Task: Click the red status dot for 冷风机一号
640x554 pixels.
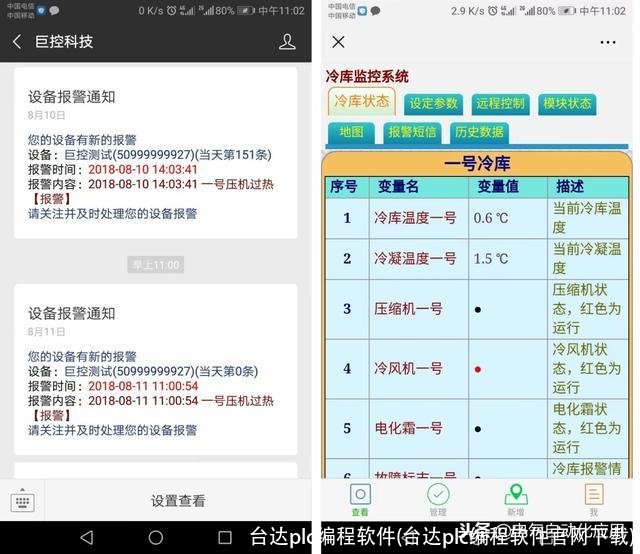Action: 478,369
